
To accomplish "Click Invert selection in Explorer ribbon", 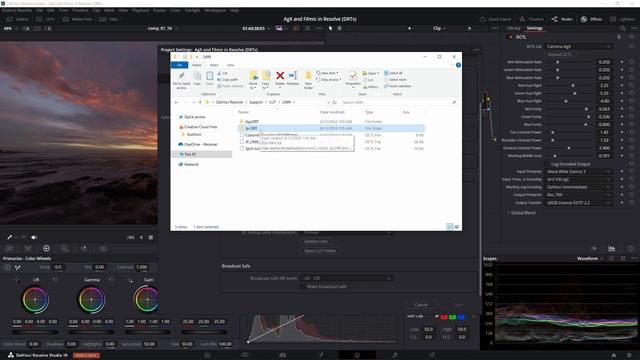I will [x=398, y=86].
